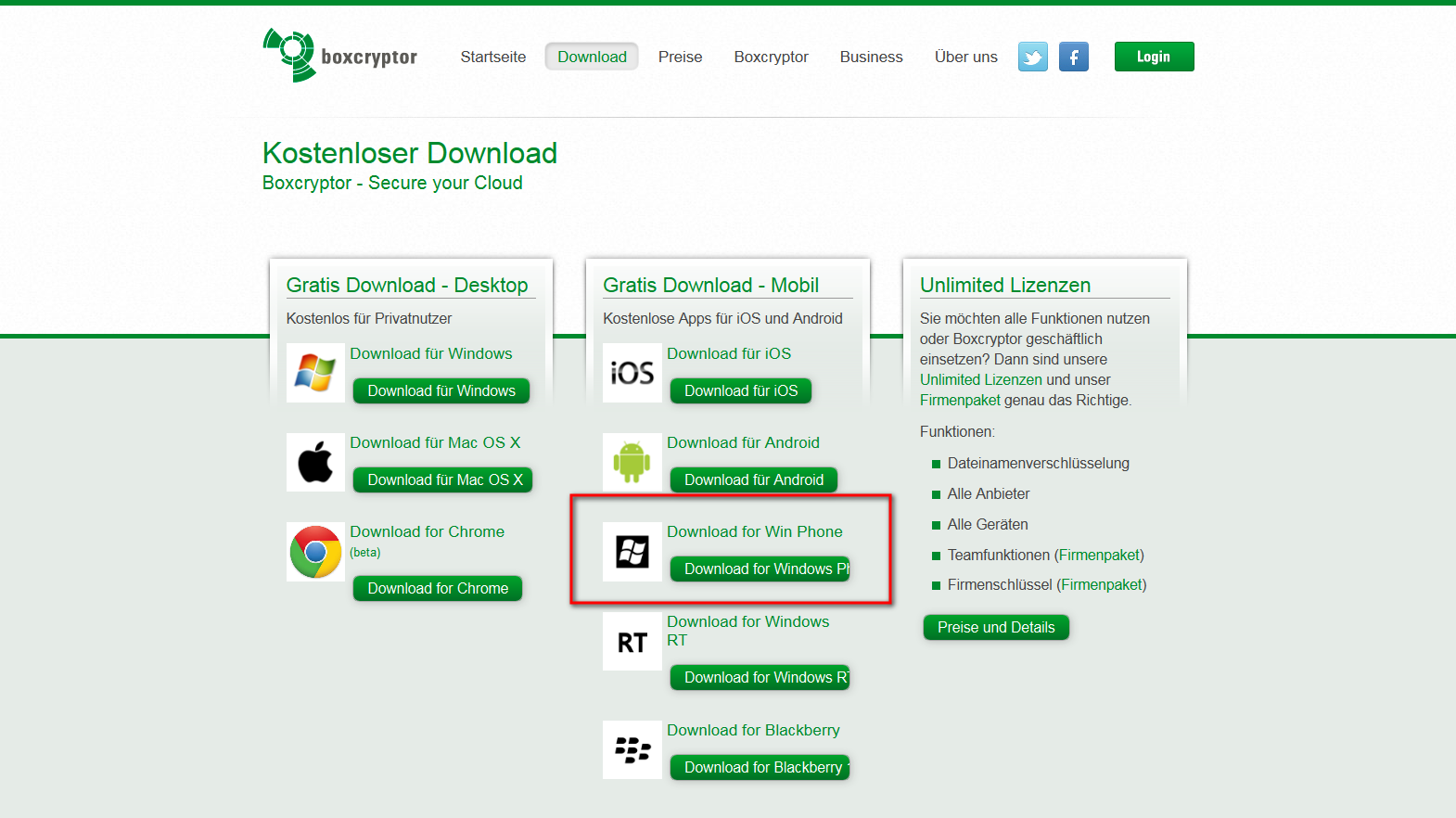Click the Apple Mac OS icon

315,462
